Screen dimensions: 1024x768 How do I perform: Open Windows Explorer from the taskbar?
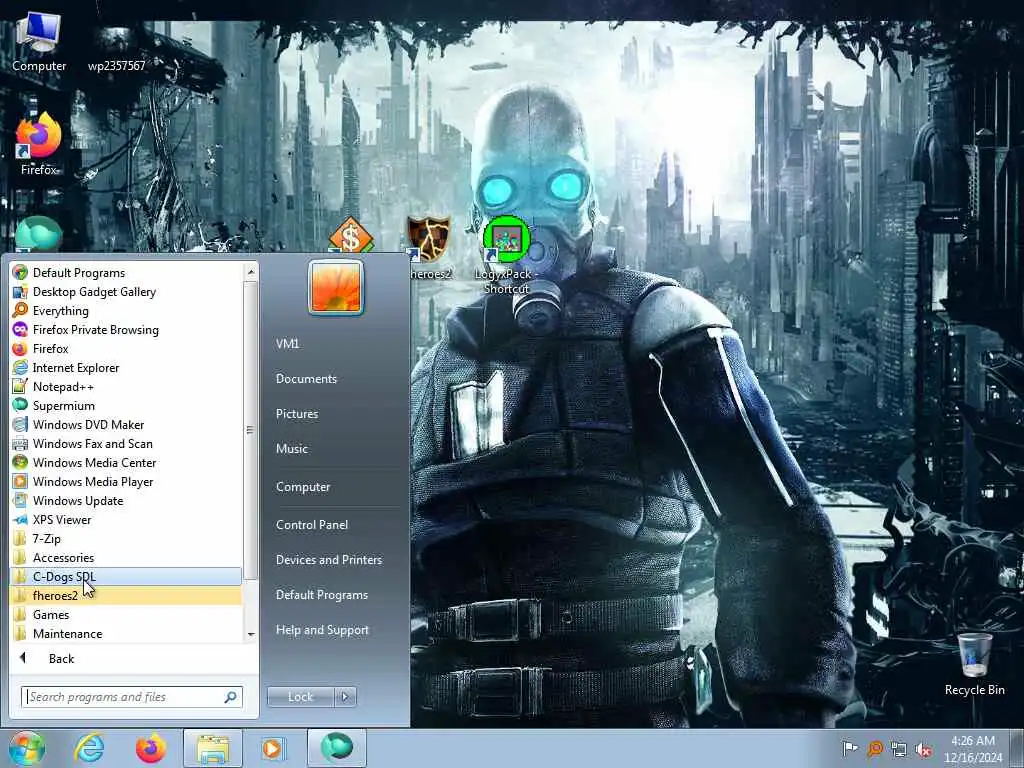coord(212,748)
